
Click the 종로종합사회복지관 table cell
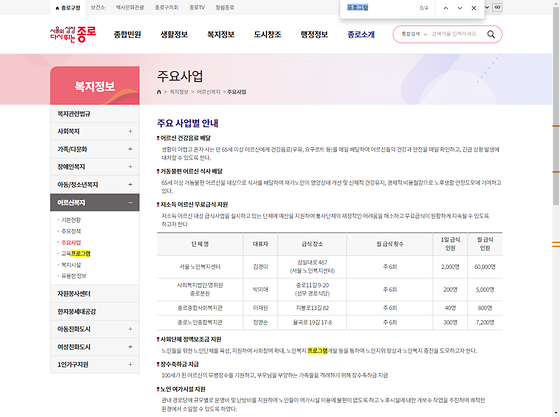(200, 308)
